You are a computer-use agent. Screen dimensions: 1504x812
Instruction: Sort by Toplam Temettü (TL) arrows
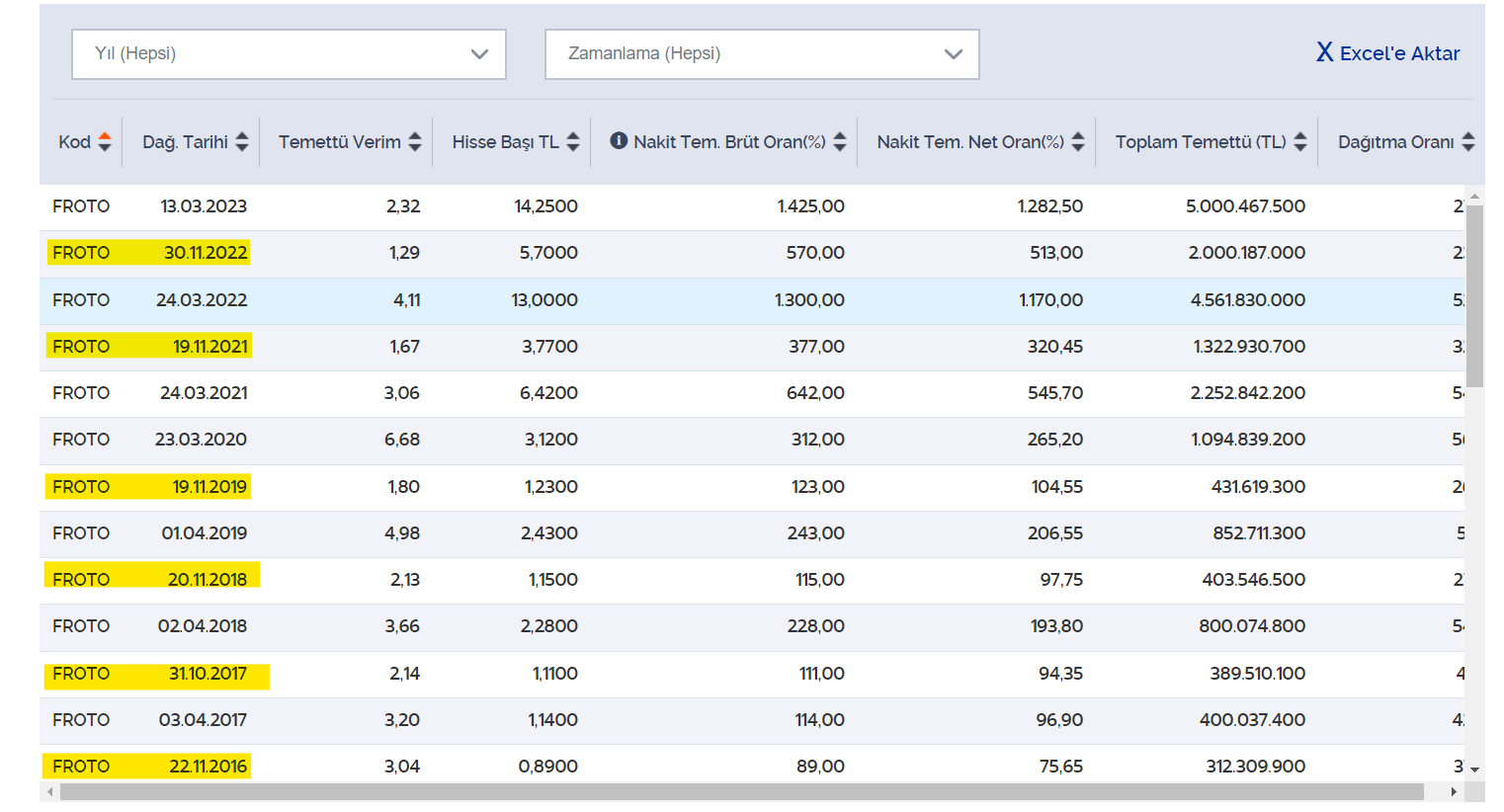pyautogui.click(x=1300, y=141)
